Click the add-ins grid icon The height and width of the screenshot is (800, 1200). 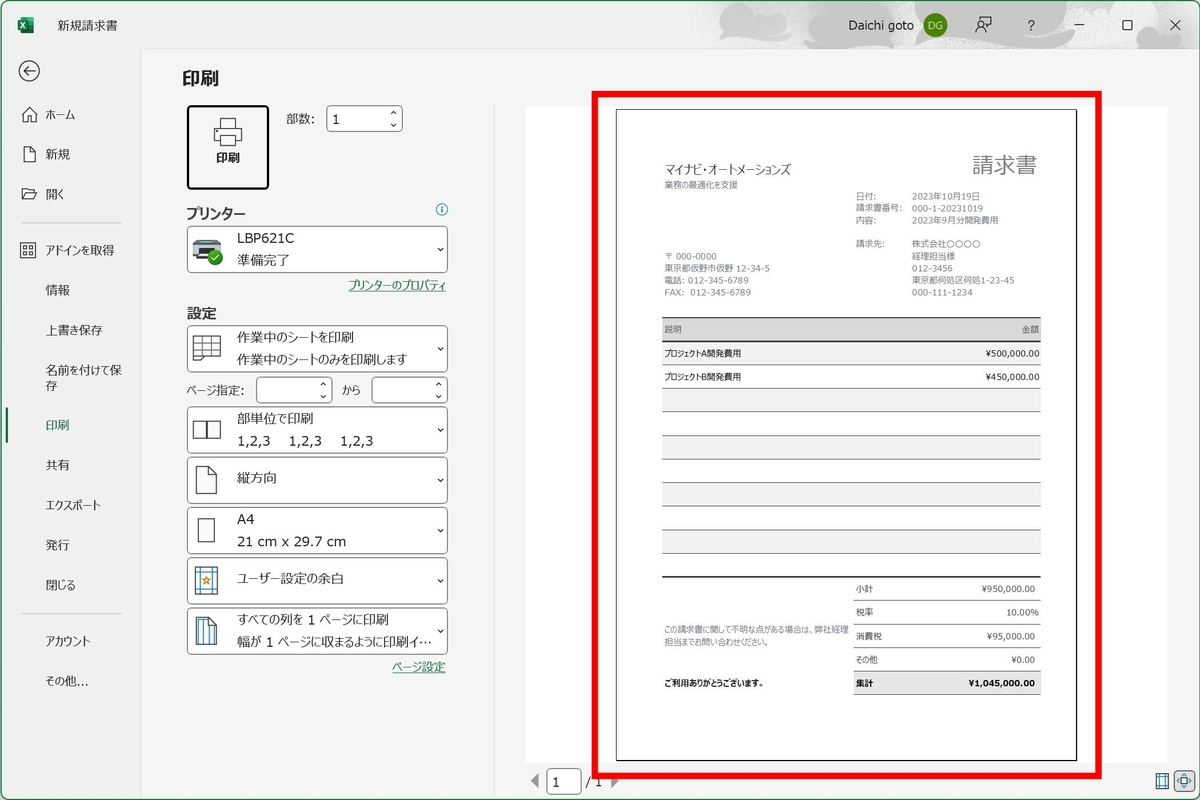click(x=29, y=250)
